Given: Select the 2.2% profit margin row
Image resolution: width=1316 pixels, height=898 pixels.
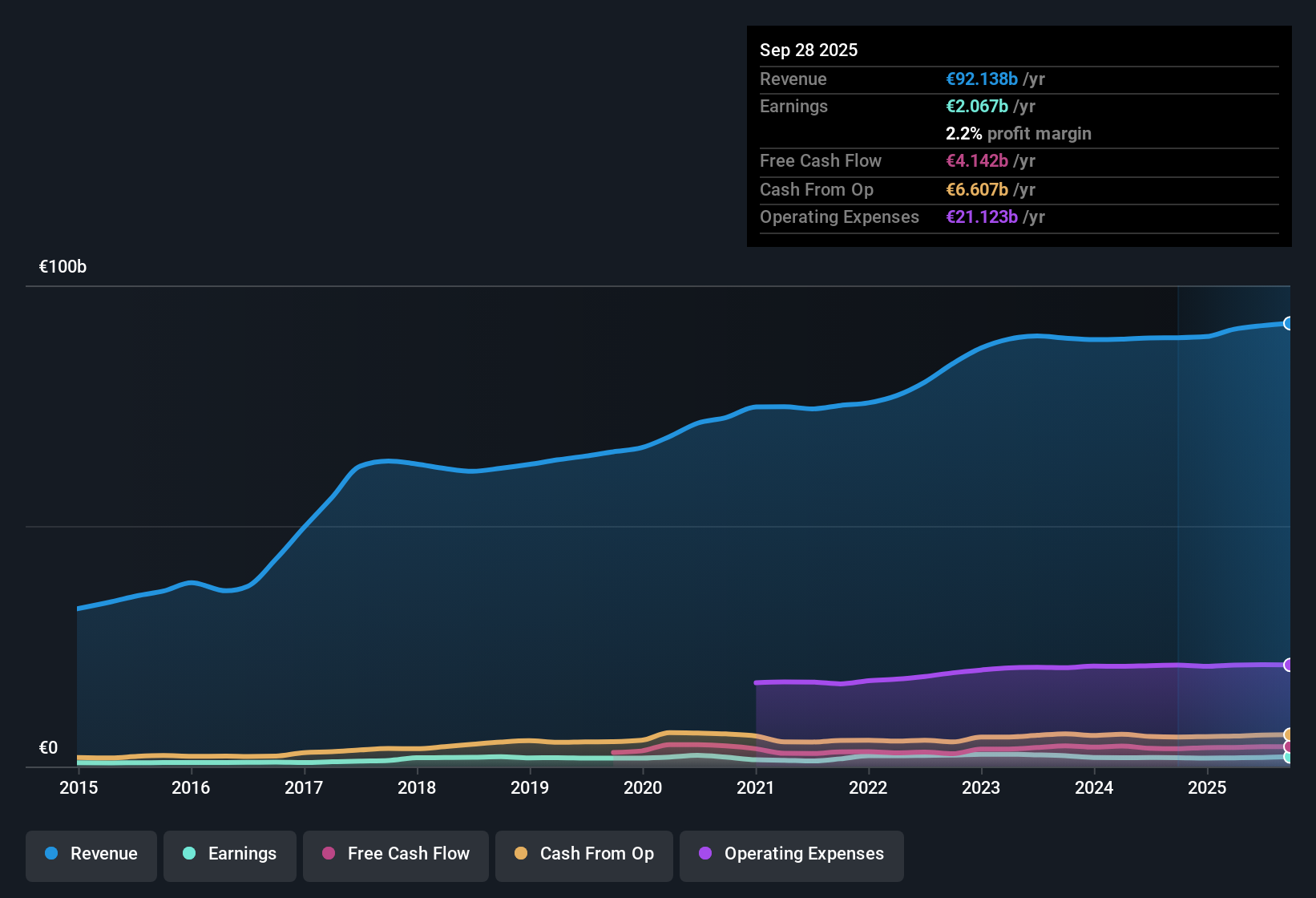Looking at the screenshot, I should (1018, 134).
